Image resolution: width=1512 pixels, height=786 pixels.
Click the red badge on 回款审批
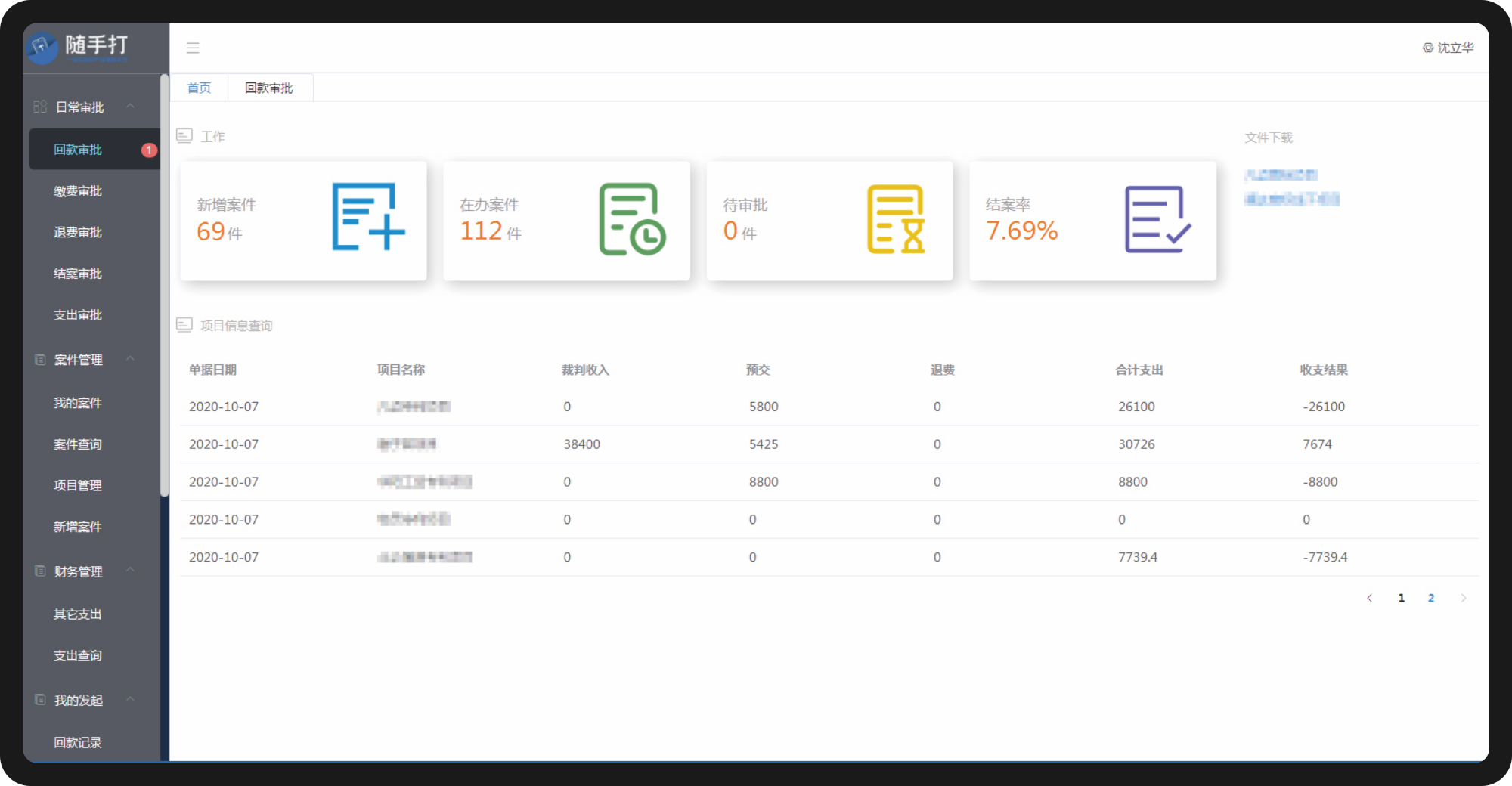149,150
